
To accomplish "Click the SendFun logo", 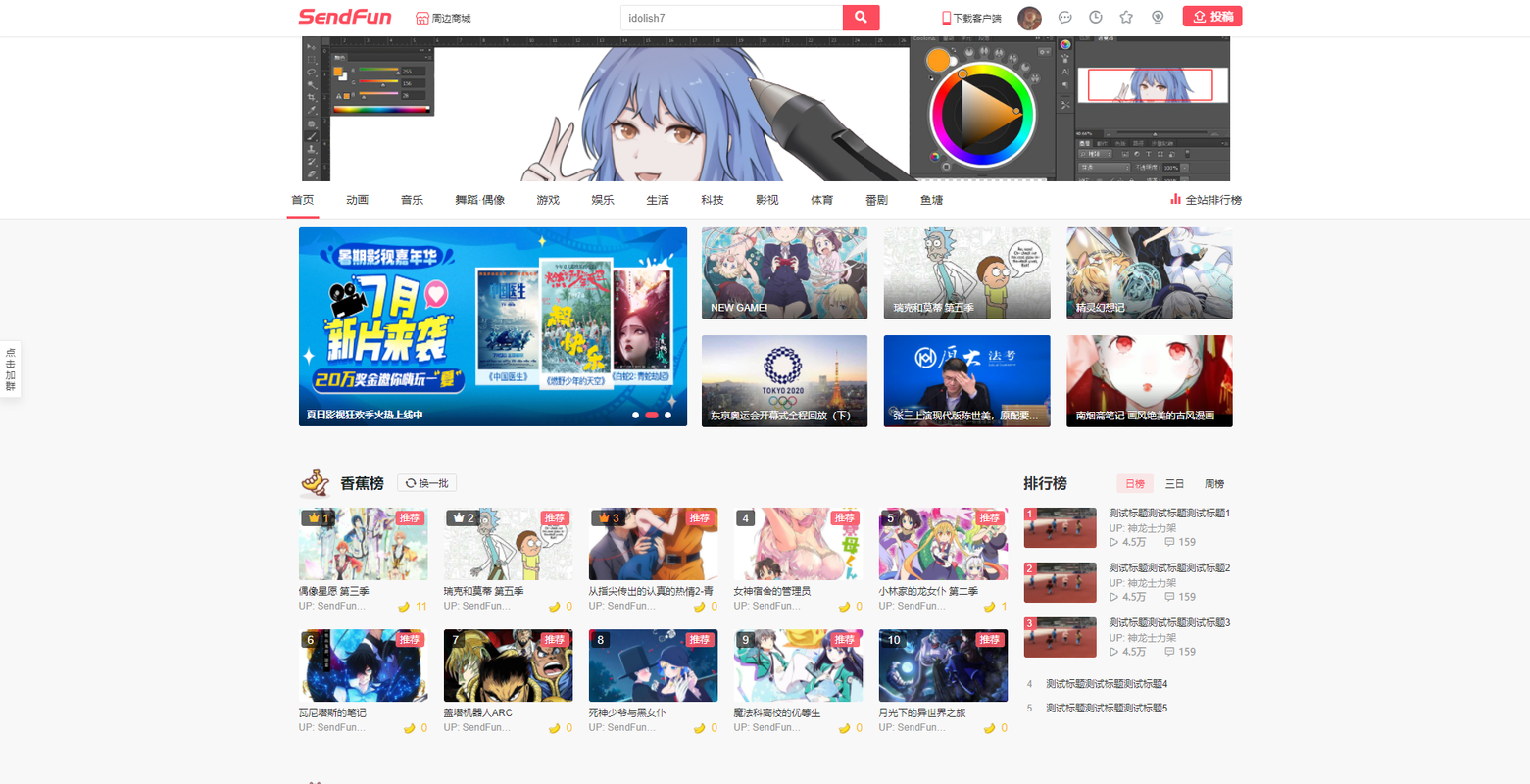I will pyautogui.click(x=345, y=17).
